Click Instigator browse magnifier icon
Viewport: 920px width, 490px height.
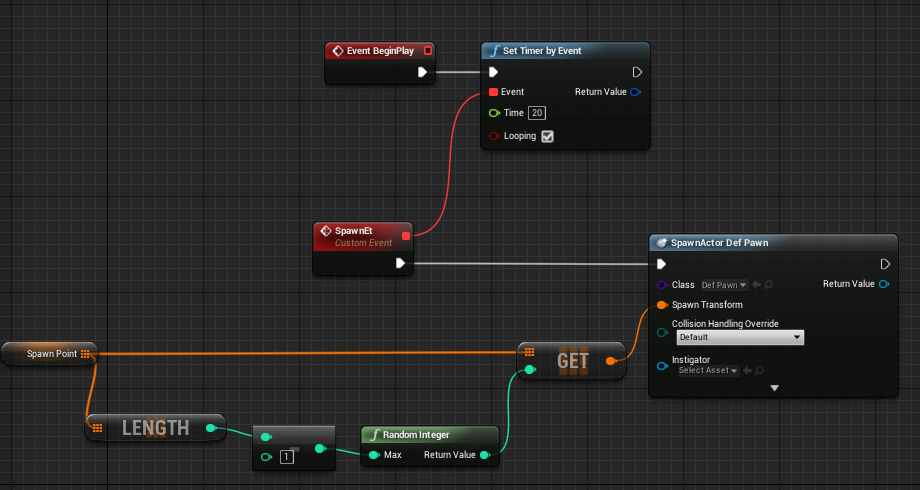coord(760,370)
